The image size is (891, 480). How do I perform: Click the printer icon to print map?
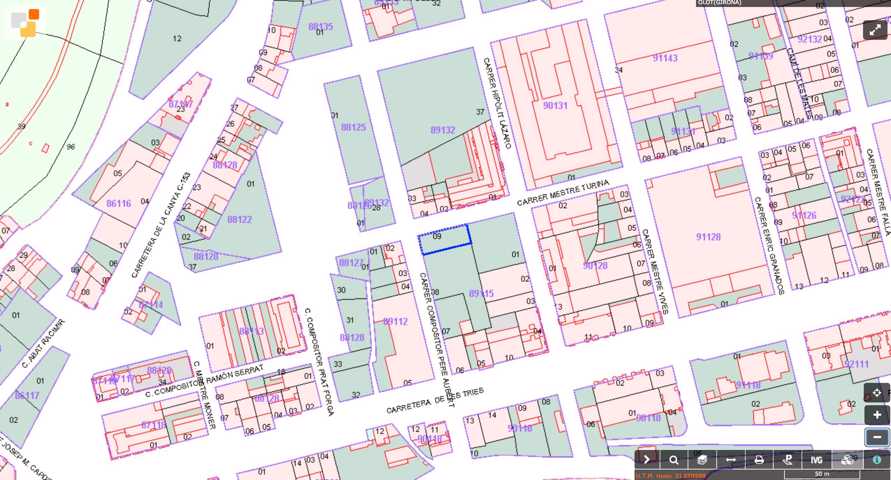tap(759, 460)
